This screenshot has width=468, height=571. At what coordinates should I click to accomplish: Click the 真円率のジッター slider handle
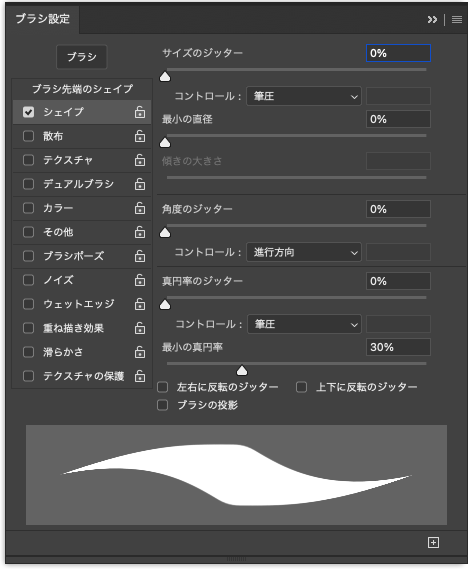(165, 305)
